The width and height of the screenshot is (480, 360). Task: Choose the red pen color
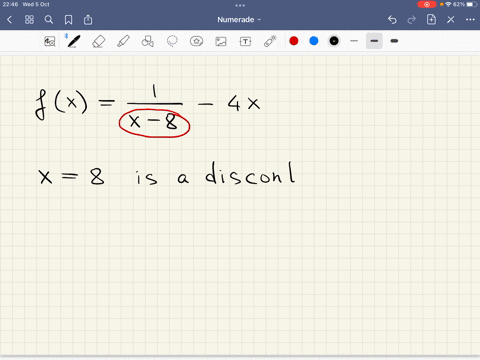(x=294, y=41)
